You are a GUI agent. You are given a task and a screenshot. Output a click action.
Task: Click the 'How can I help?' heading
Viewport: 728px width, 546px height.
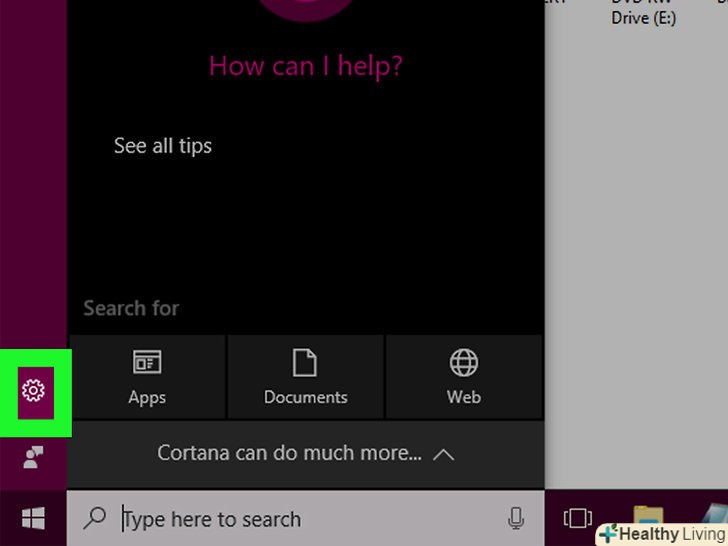(x=305, y=66)
